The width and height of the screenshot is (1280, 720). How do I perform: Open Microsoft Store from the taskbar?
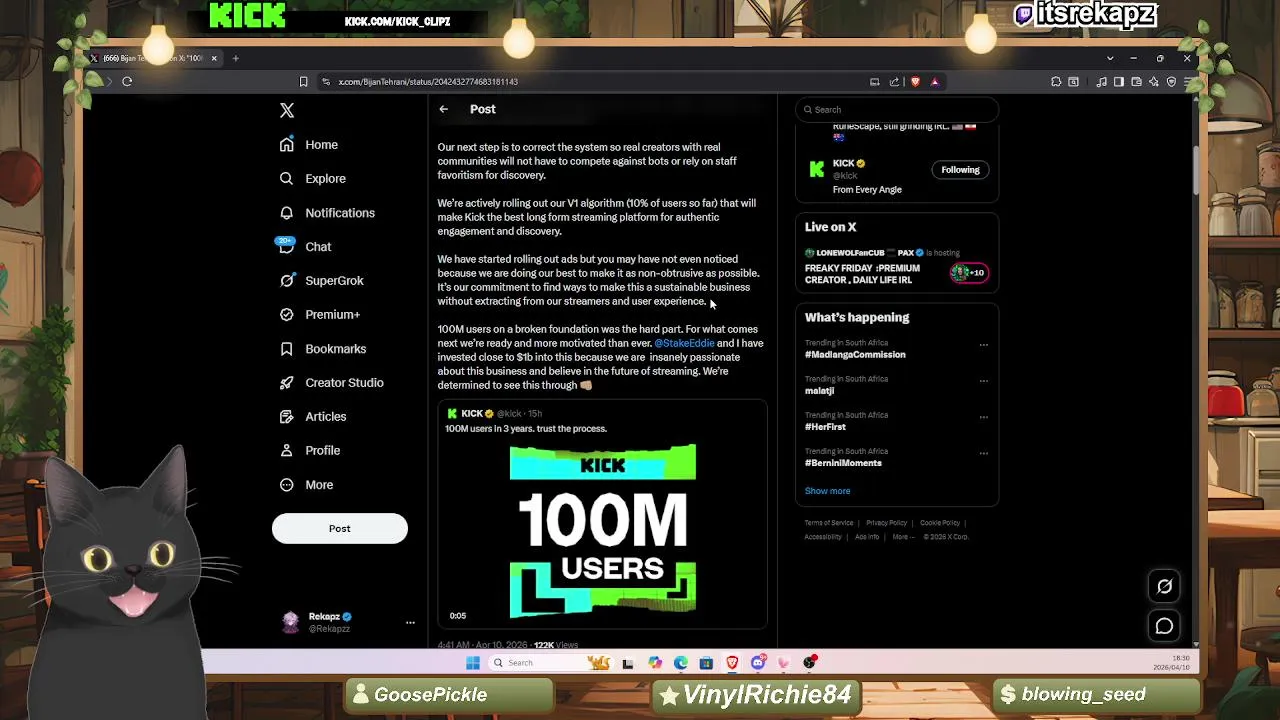tap(707, 663)
